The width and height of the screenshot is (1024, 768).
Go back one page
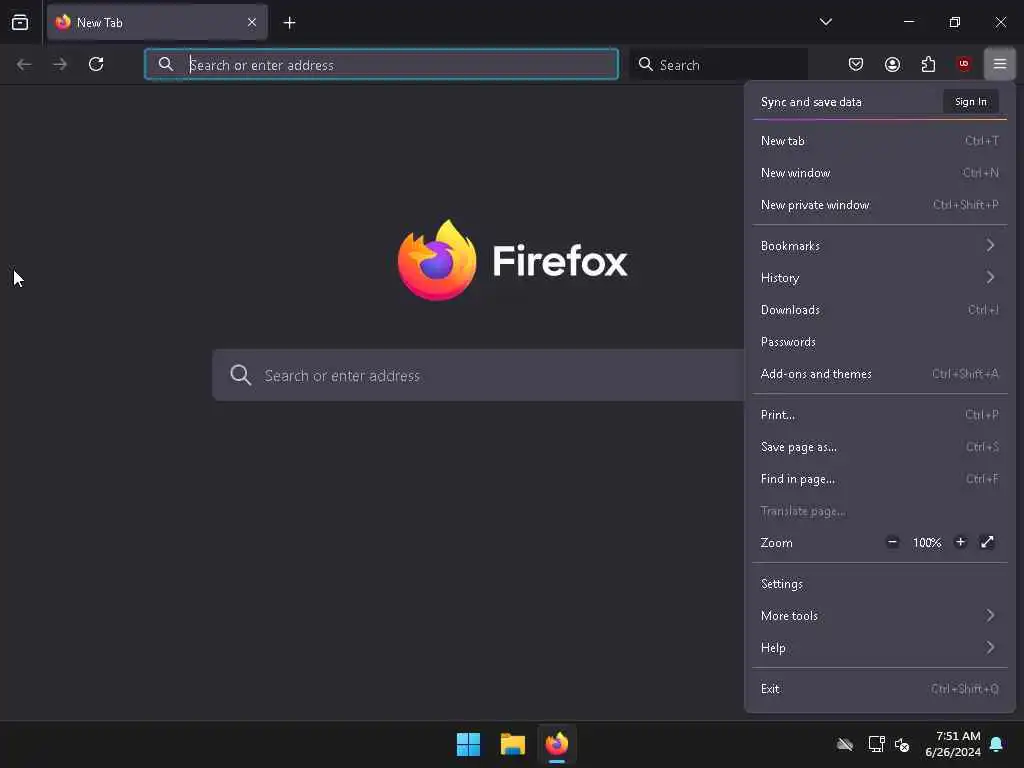click(24, 64)
